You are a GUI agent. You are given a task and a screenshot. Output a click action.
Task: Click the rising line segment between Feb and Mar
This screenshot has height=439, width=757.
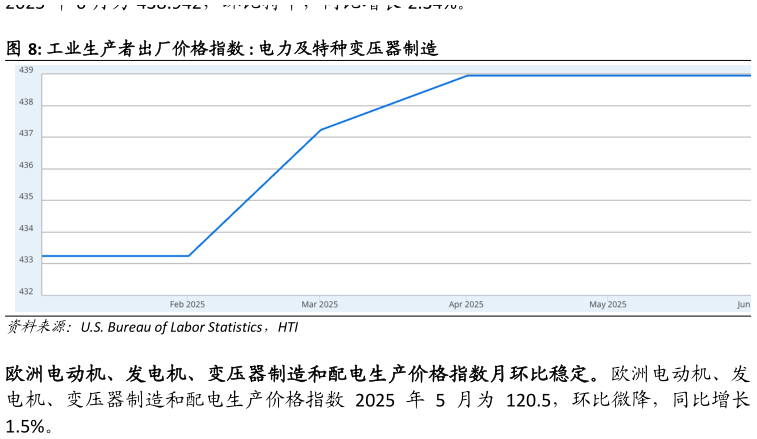pyautogui.click(x=254, y=193)
